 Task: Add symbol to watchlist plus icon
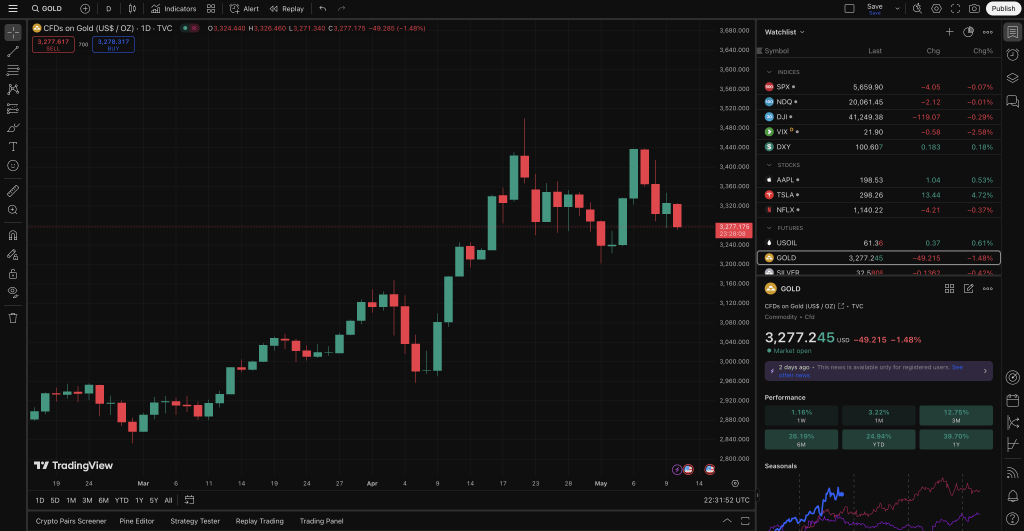click(949, 32)
